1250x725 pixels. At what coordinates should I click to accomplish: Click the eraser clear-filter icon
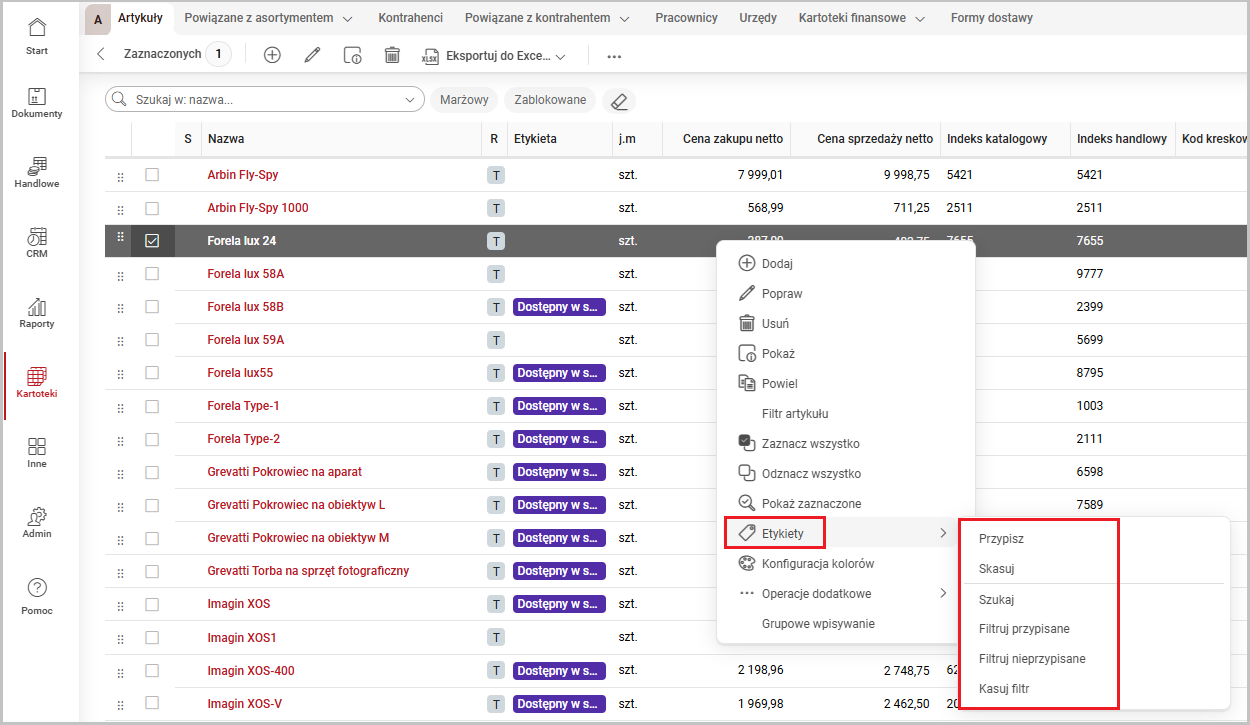tap(619, 101)
